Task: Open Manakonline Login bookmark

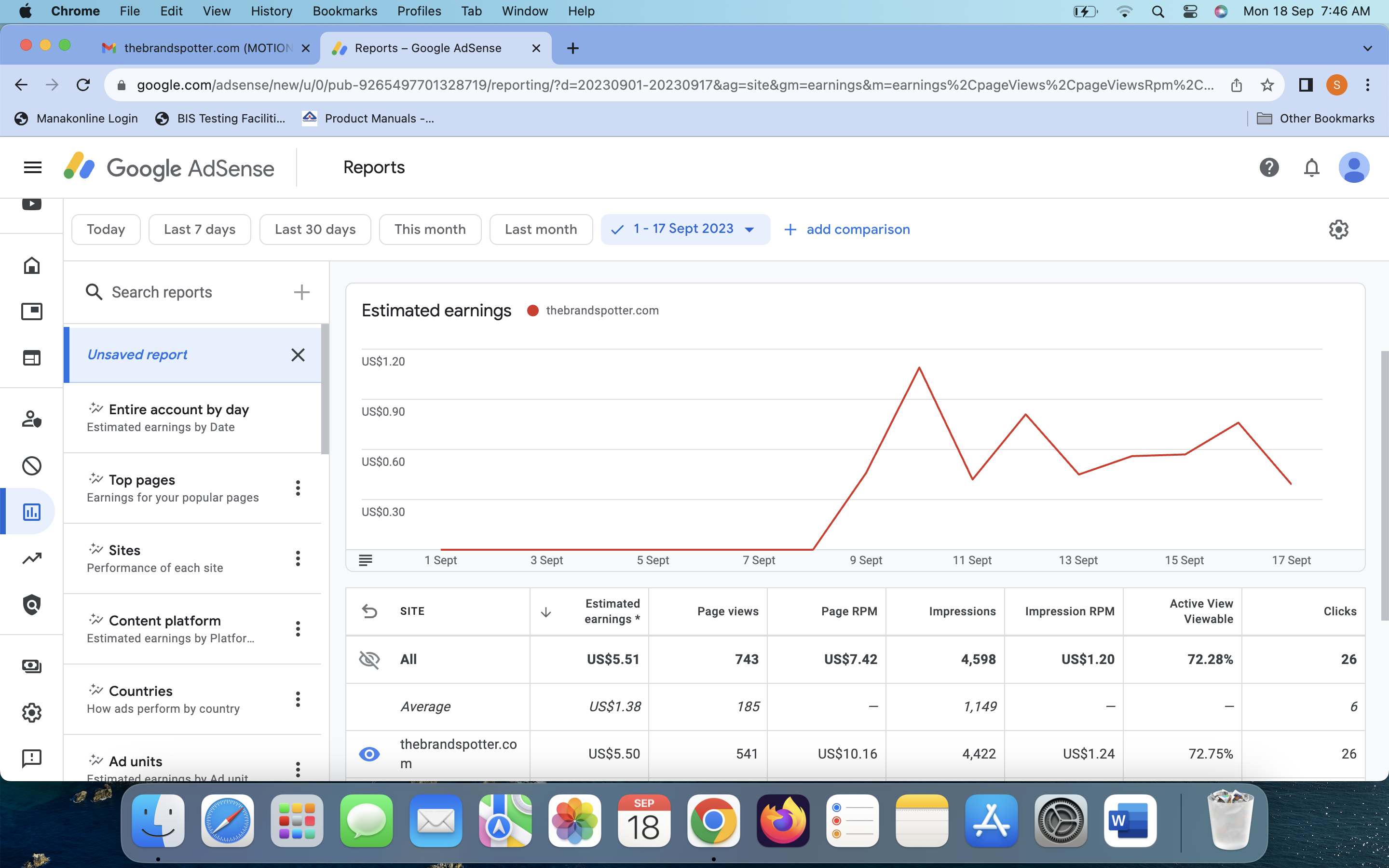Action: [76, 118]
